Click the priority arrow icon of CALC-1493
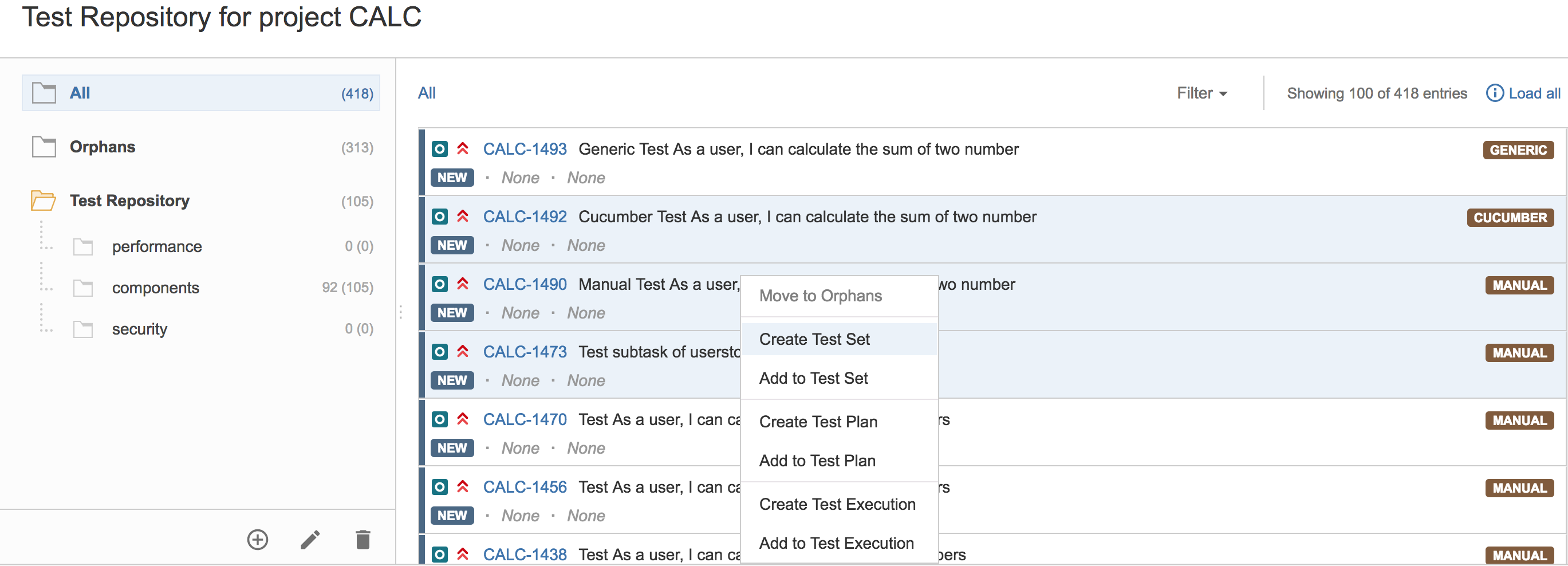This screenshot has height=566, width=1568. click(463, 148)
